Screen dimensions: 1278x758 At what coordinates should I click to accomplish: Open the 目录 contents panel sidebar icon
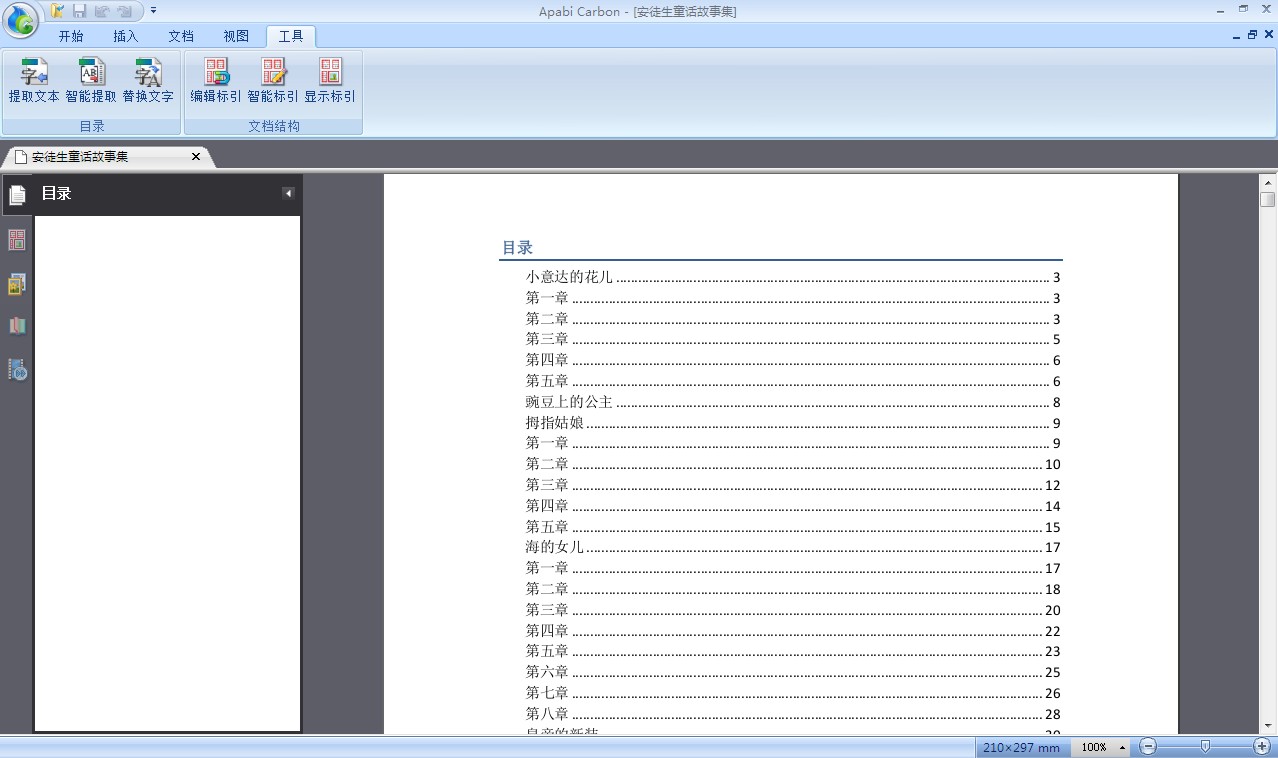(17, 196)
